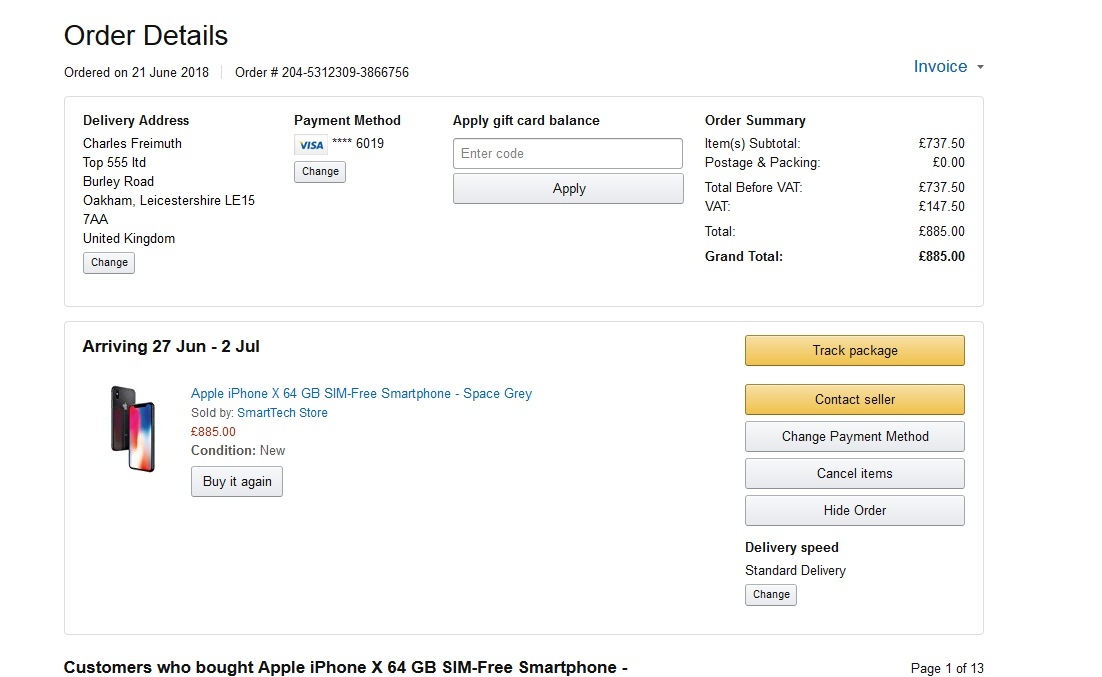Viewport: 1102px width, 677px height.
Task: Change the payment method card
Action: (320, 172)
